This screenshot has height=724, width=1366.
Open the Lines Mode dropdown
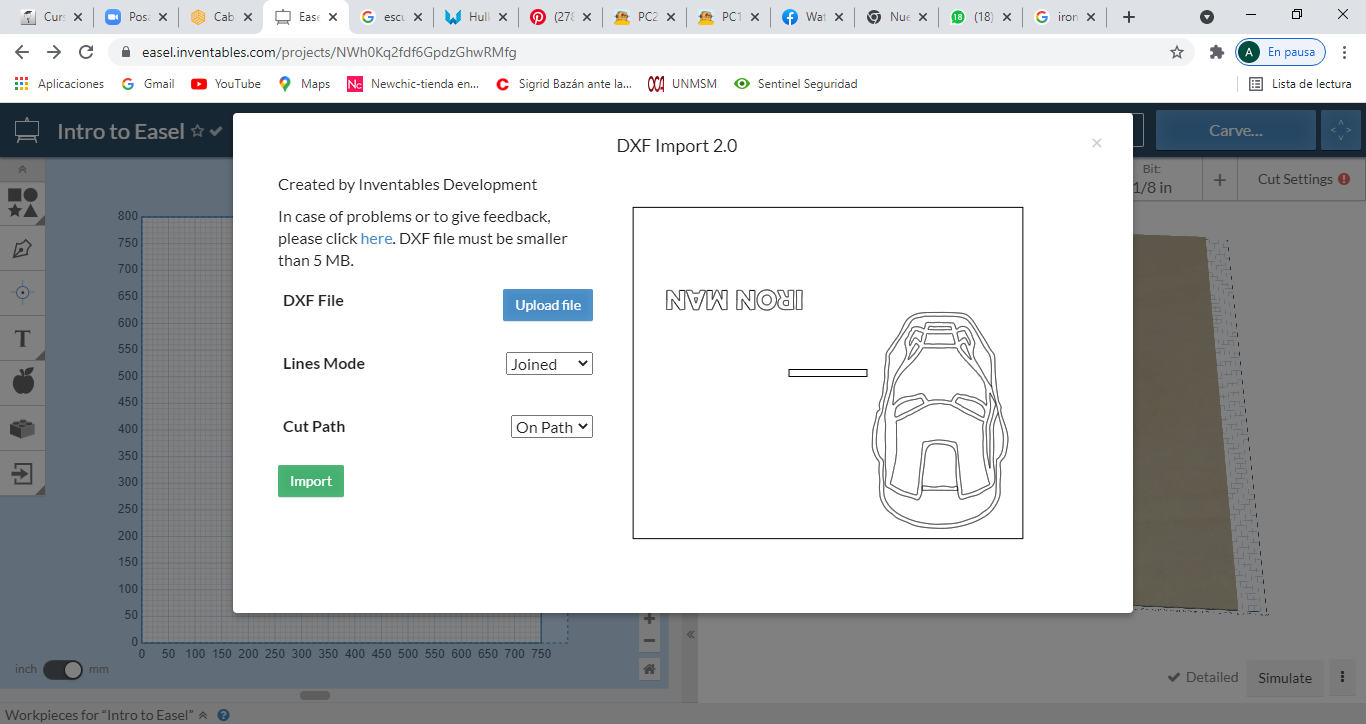549,364
